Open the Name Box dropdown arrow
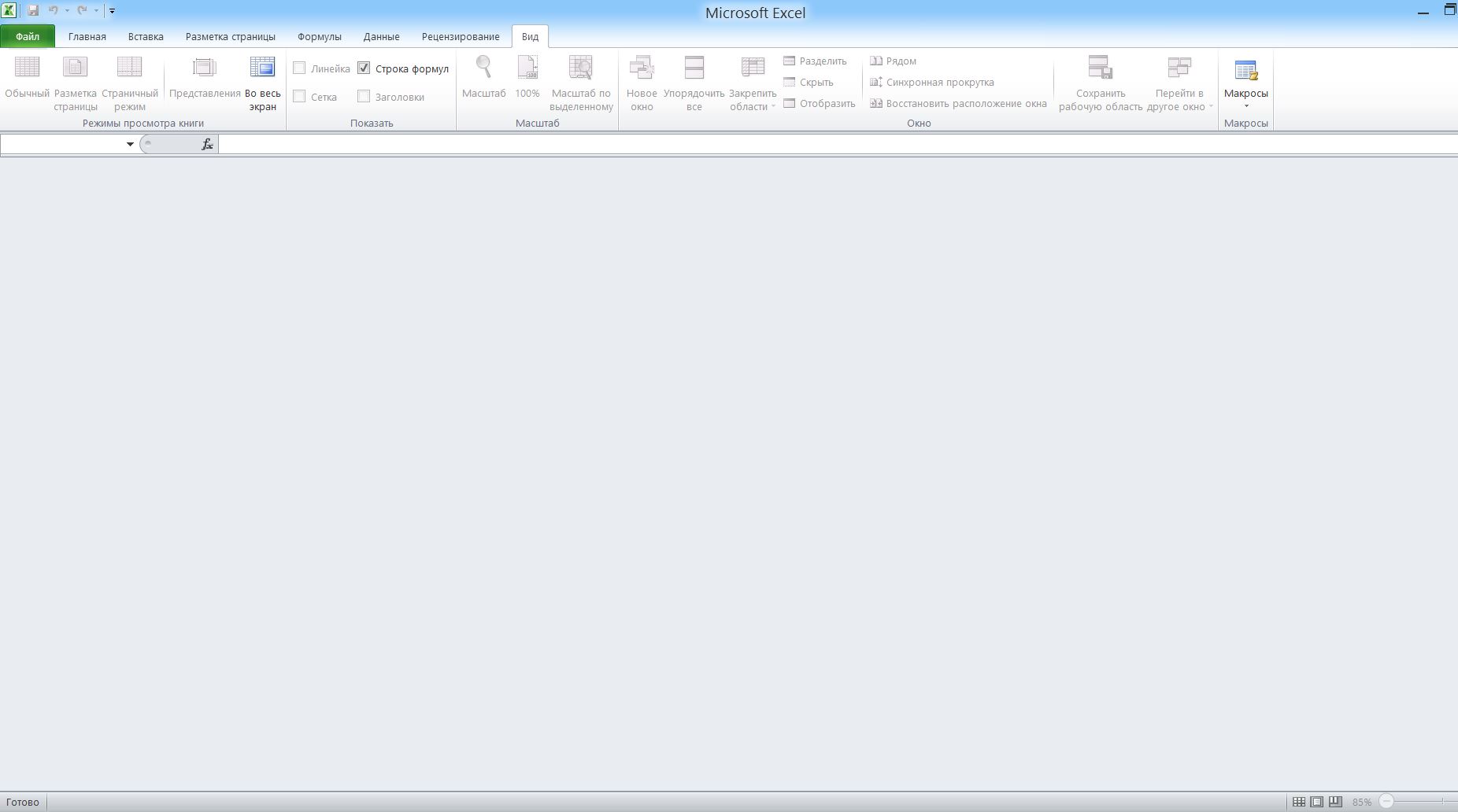The image size is (1458, 812). (130, 144)
